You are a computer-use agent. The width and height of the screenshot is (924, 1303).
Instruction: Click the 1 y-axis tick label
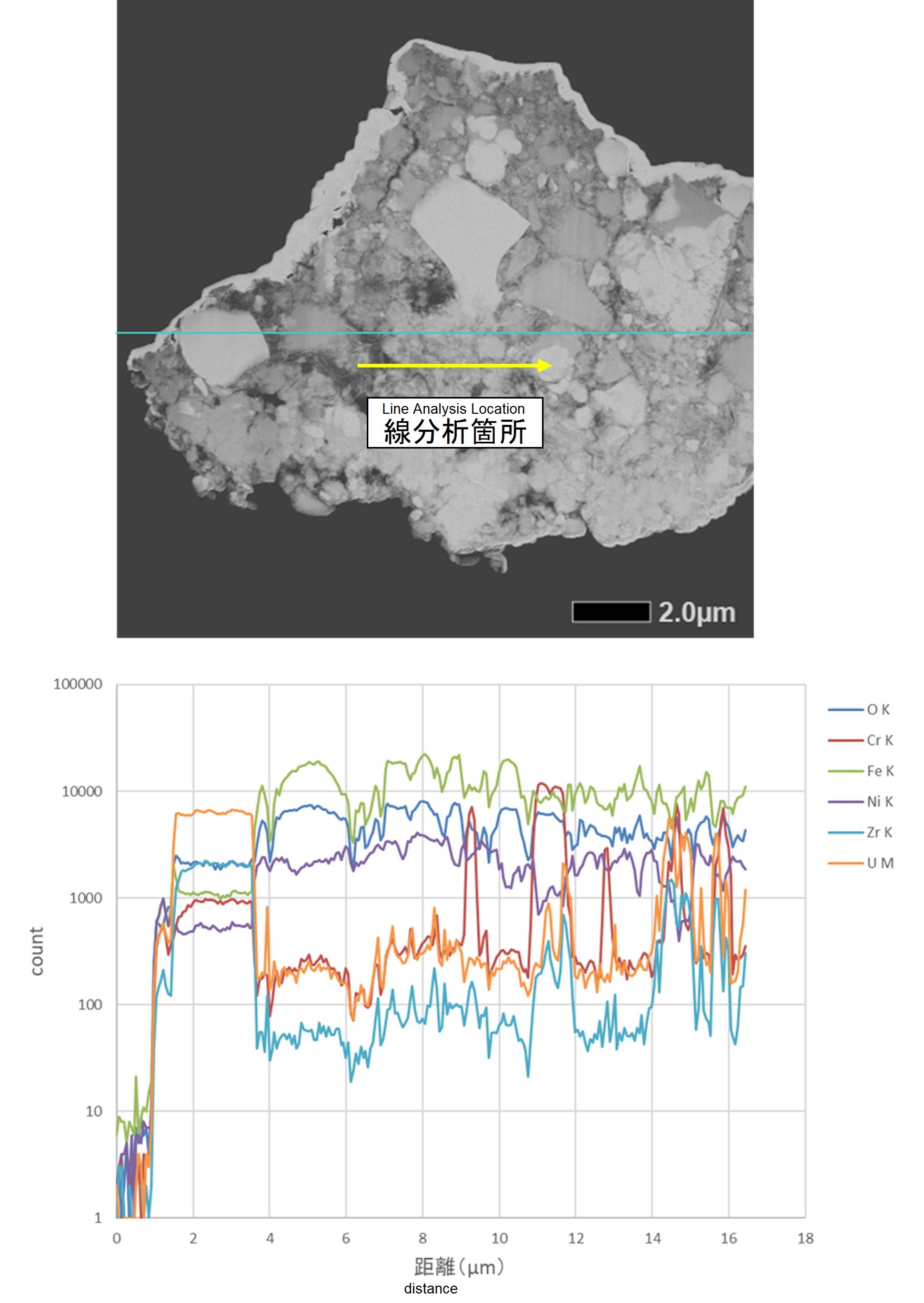(98, 1218)
